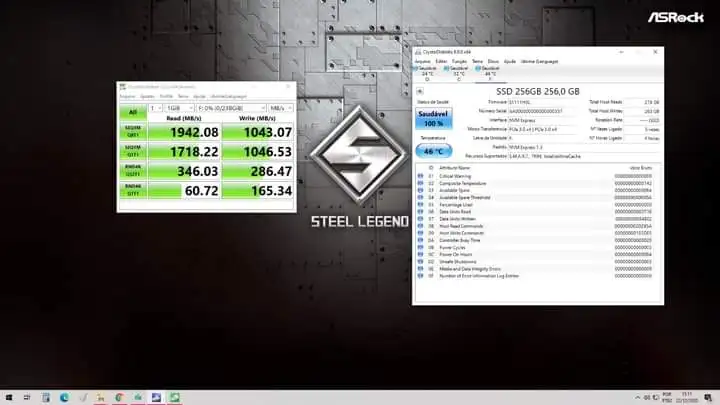This screenshot has height=405, width=720.
Task: Click the Saudável 100 % health status button
Action: coord(433,118)
